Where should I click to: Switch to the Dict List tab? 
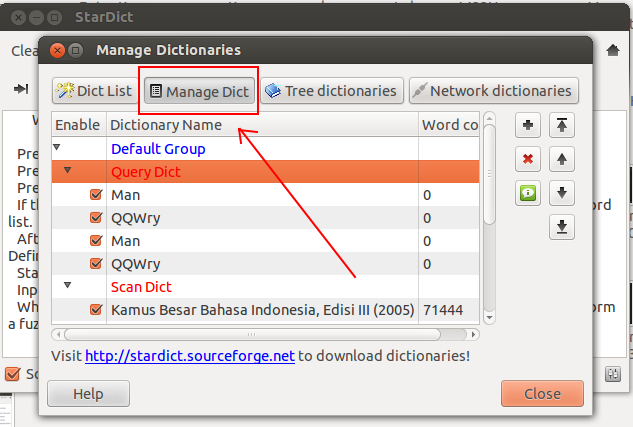point(95,91)
